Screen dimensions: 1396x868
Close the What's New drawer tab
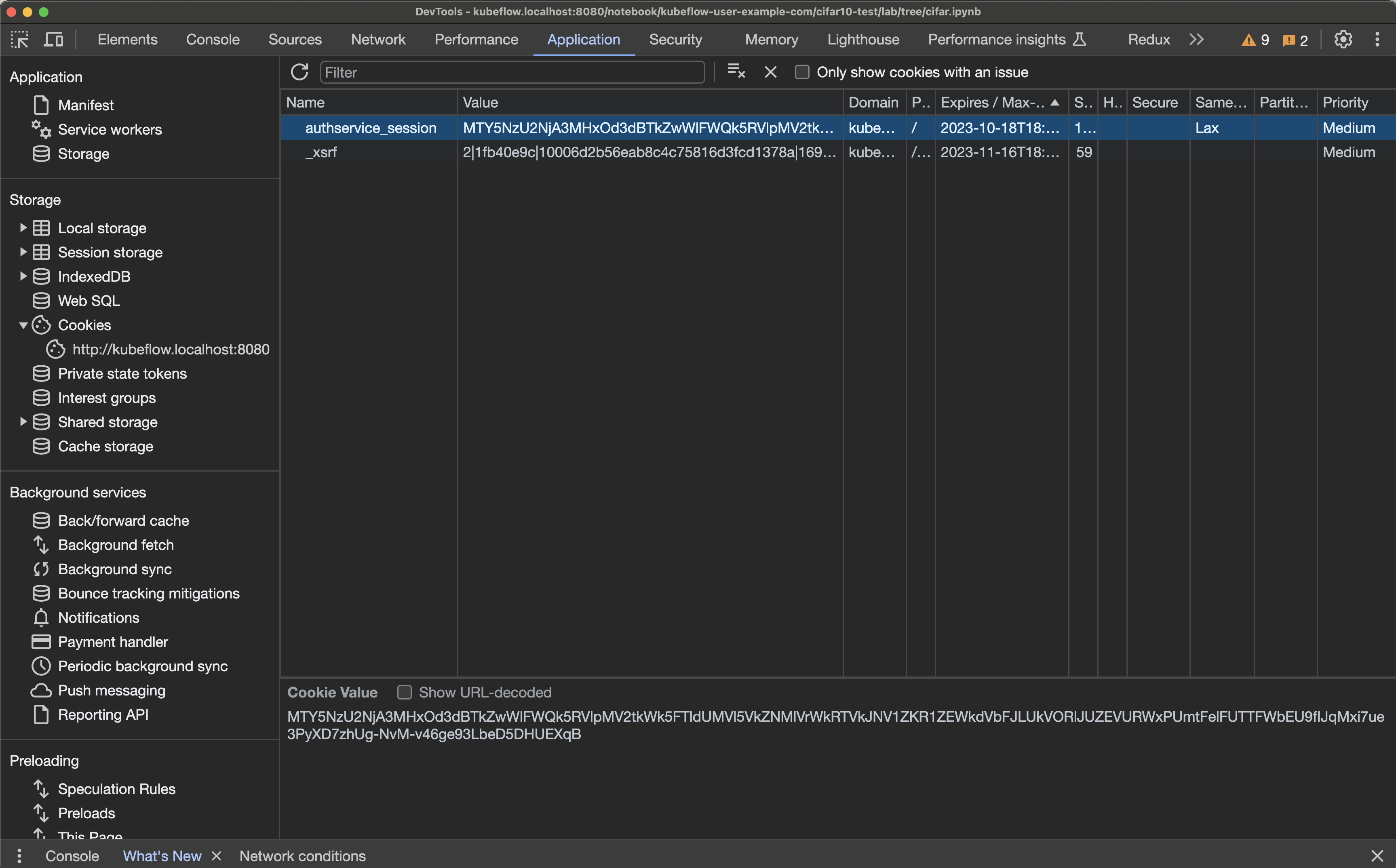click(216, 856)
